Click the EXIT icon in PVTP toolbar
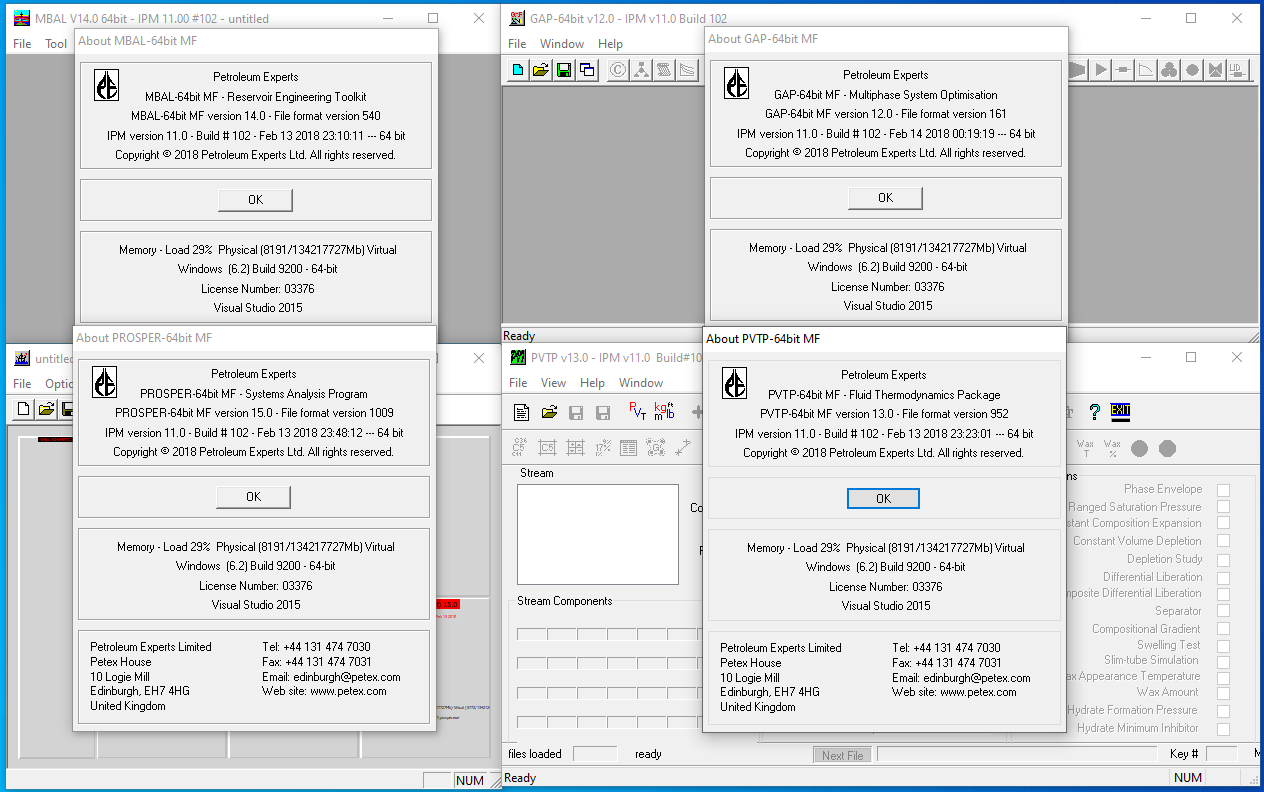 tap(1120, 411)
